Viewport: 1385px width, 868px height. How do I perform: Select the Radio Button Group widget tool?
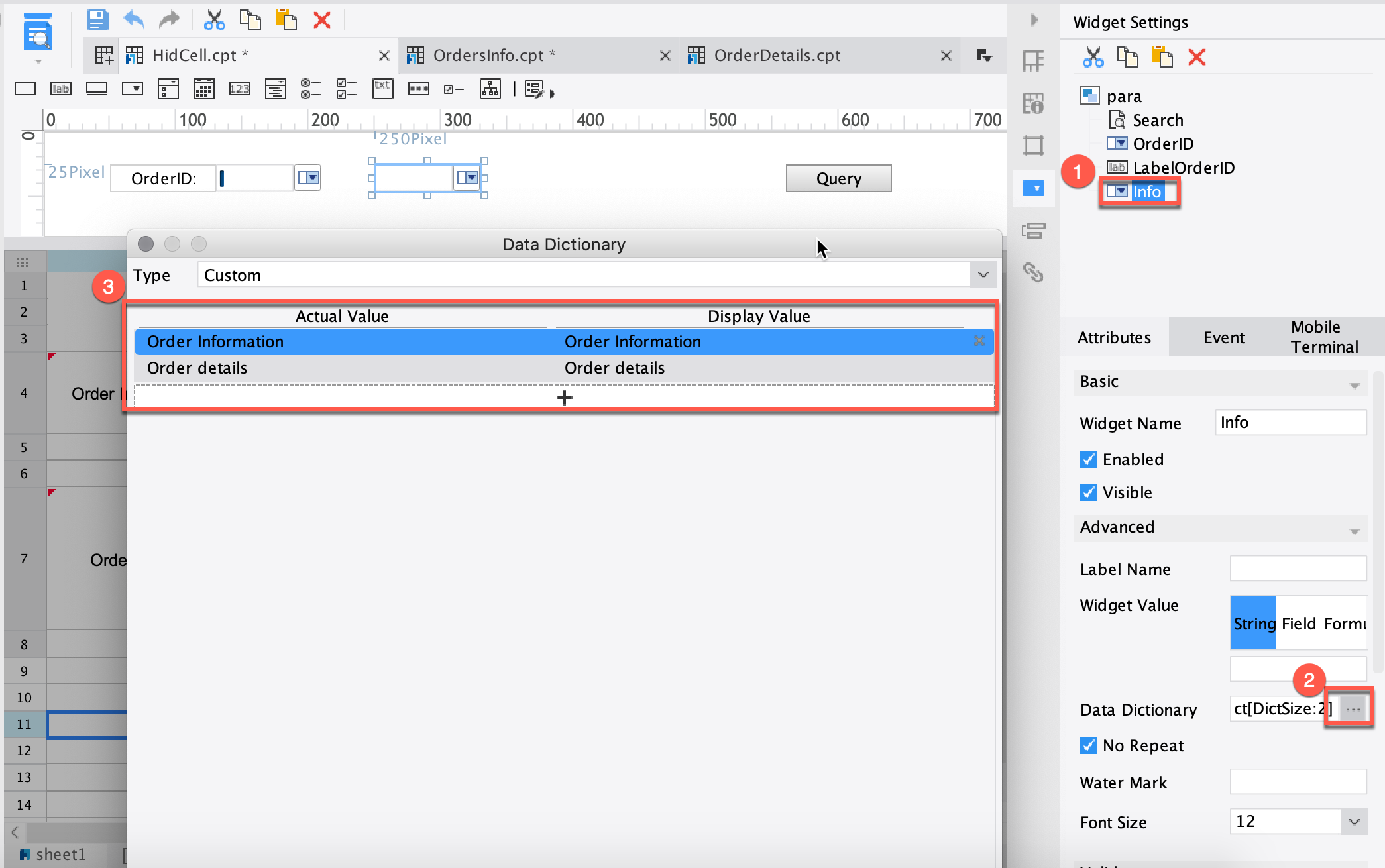pyautogui.click(x=311, y=88)
